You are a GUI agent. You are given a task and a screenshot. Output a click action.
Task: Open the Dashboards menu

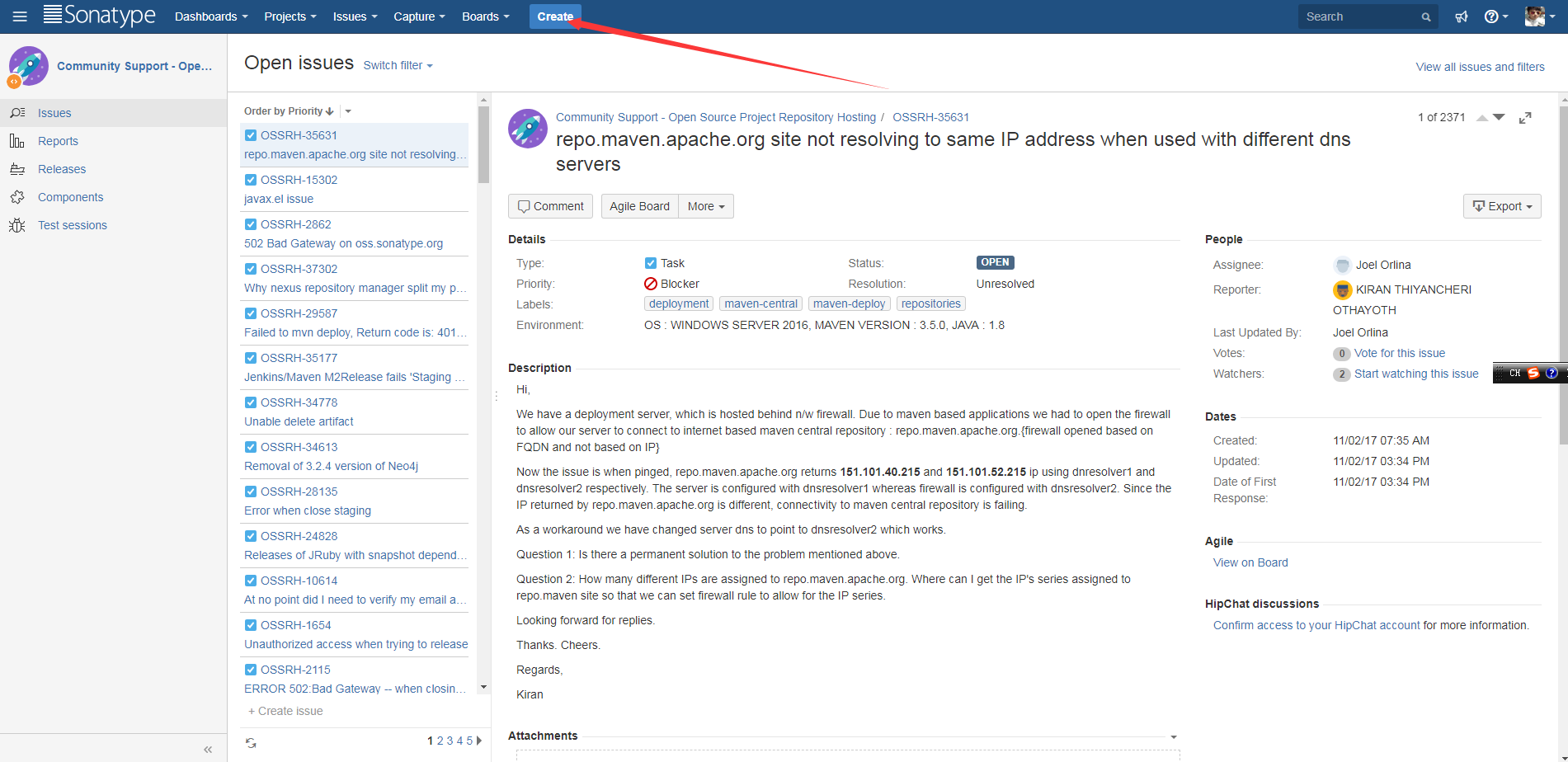211,16
